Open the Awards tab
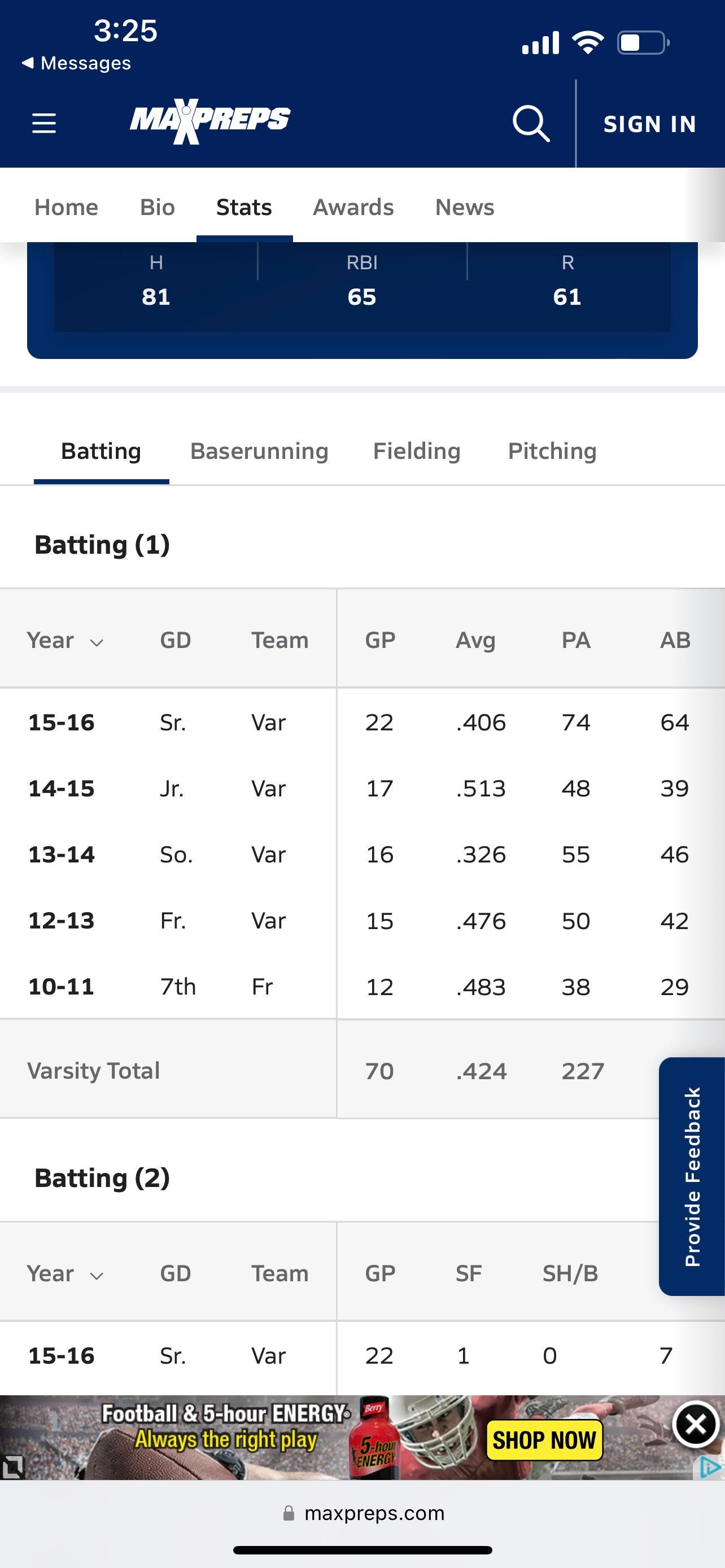Viewport: 725px width, 1568px height. pyautogui.click(x=353, y=207)
